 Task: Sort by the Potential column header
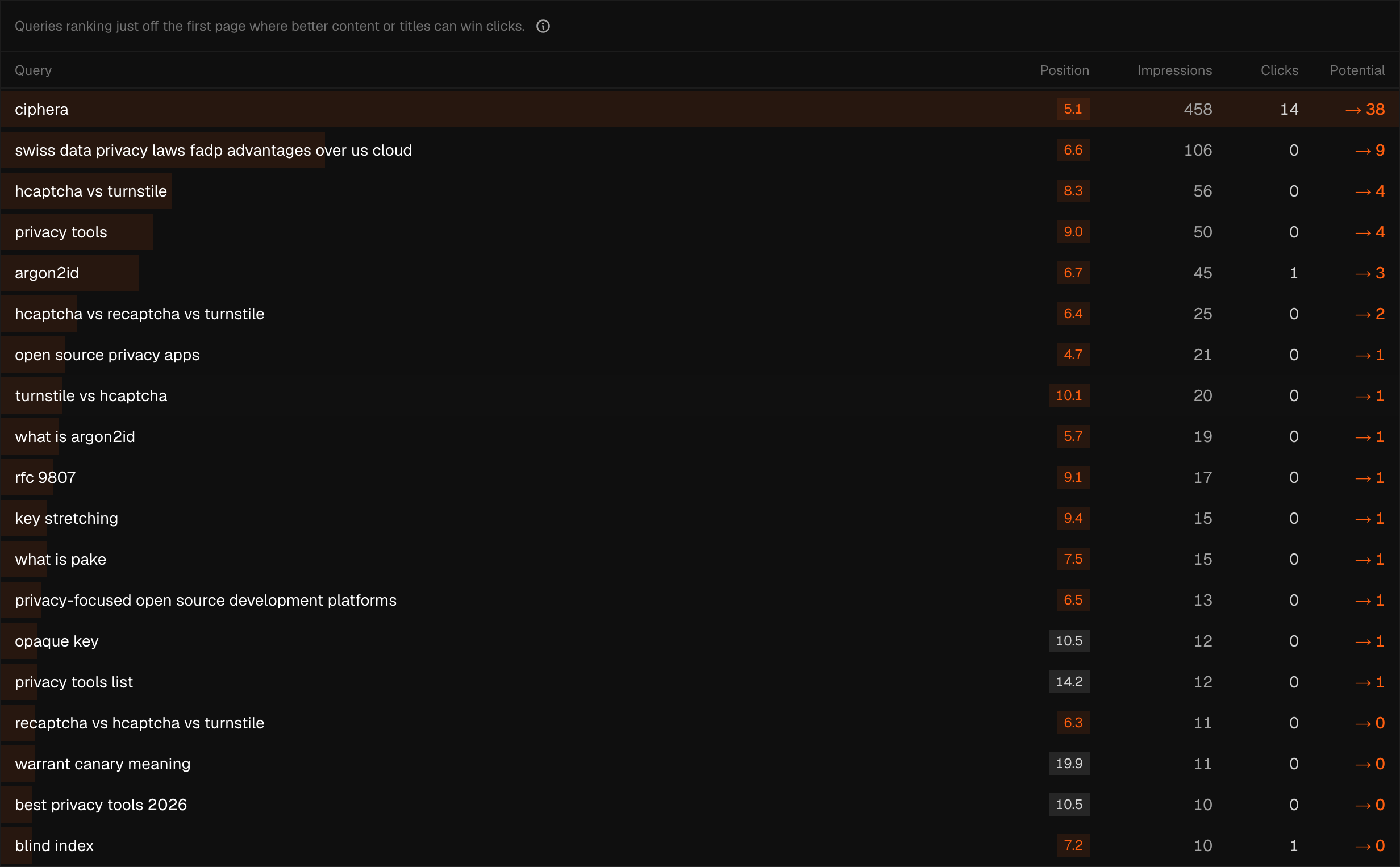click(1357, 70)
